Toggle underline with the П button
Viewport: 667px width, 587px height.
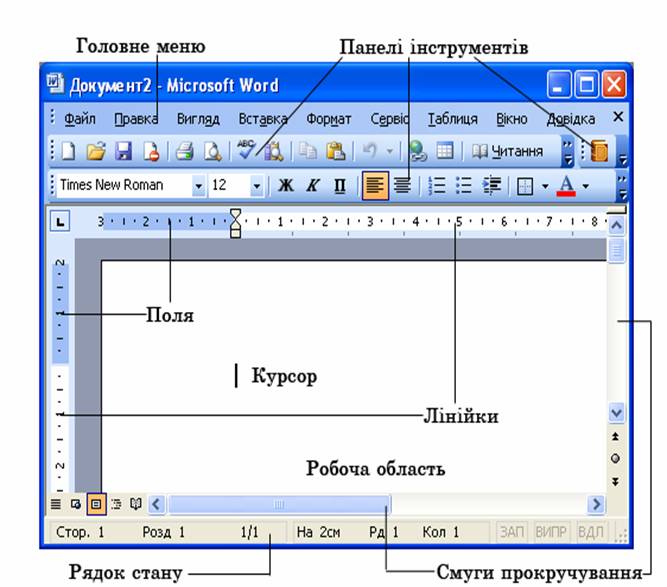click(x=340, y=185)
